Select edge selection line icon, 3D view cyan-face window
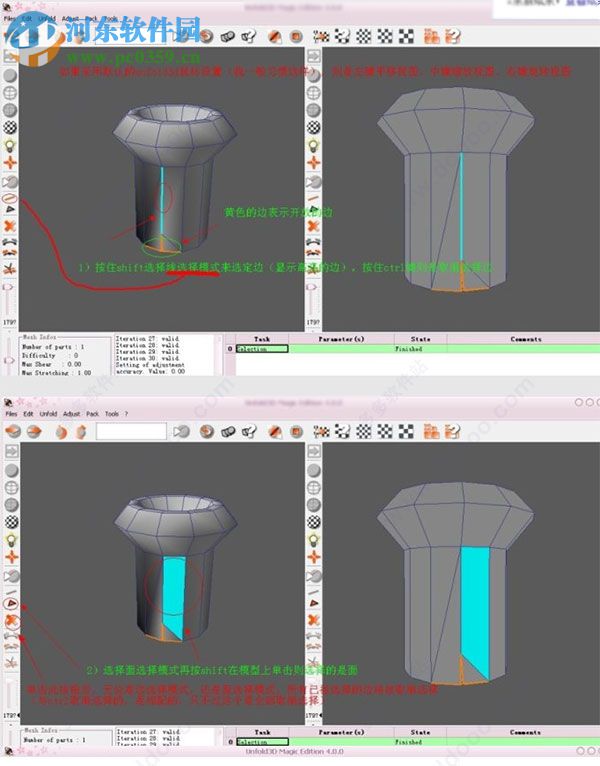Screen dimensions: 600x766 coord(11,592)
